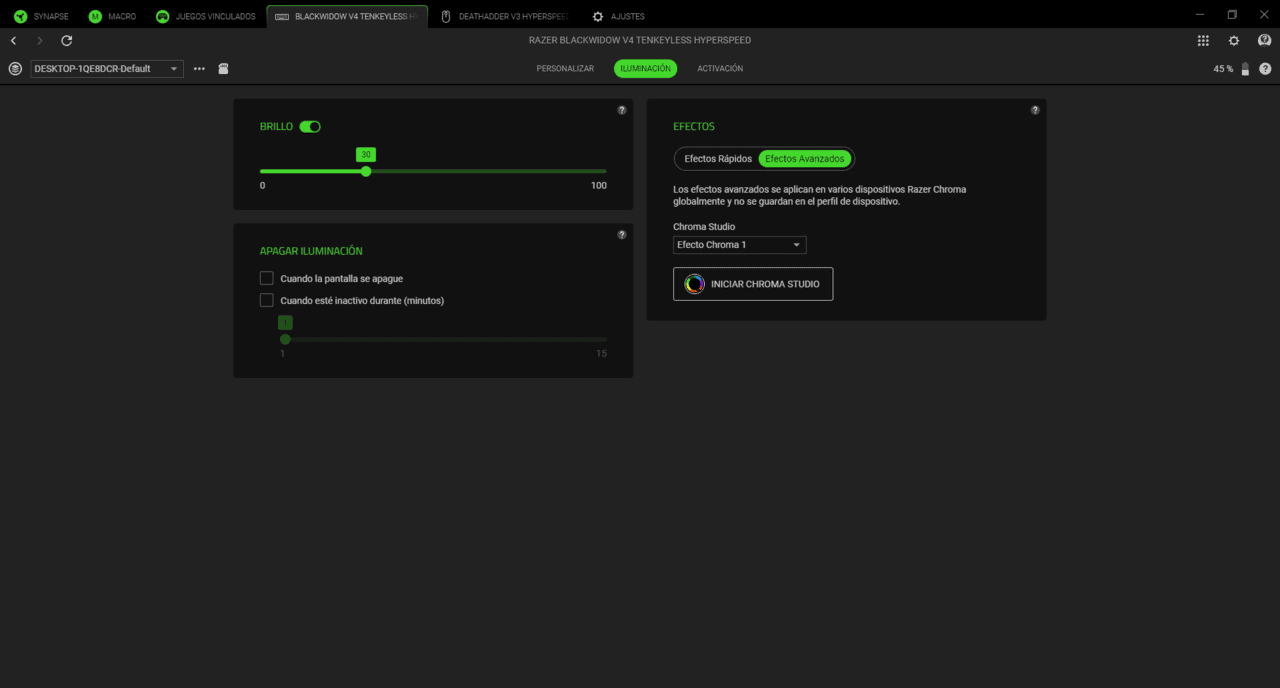1280x688 pixels.
Task: Click the keyboard icon on BlackWidow tab
Action: [282, 16]
